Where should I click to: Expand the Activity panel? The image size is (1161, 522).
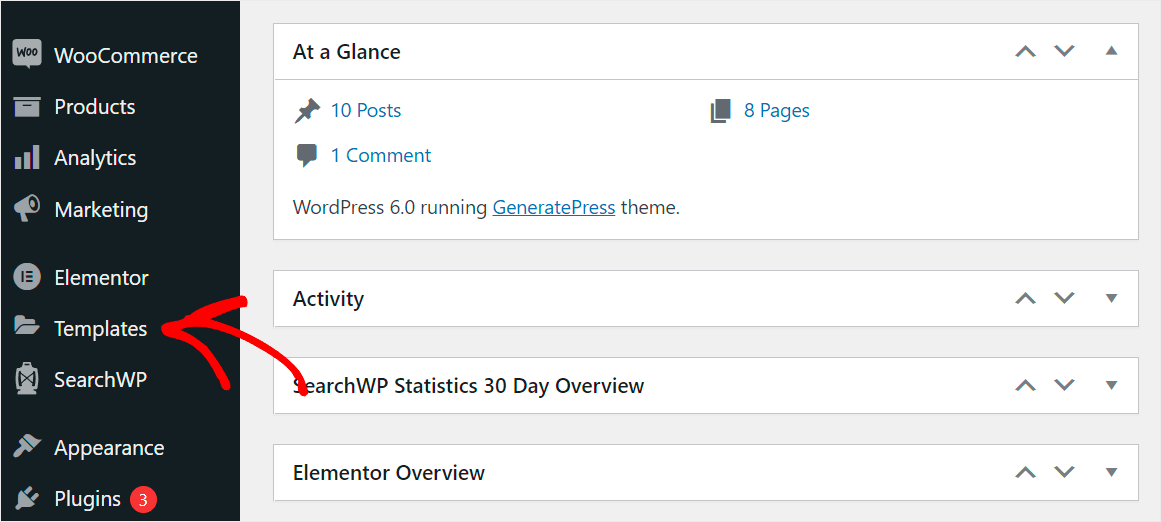click(1111, 298)
